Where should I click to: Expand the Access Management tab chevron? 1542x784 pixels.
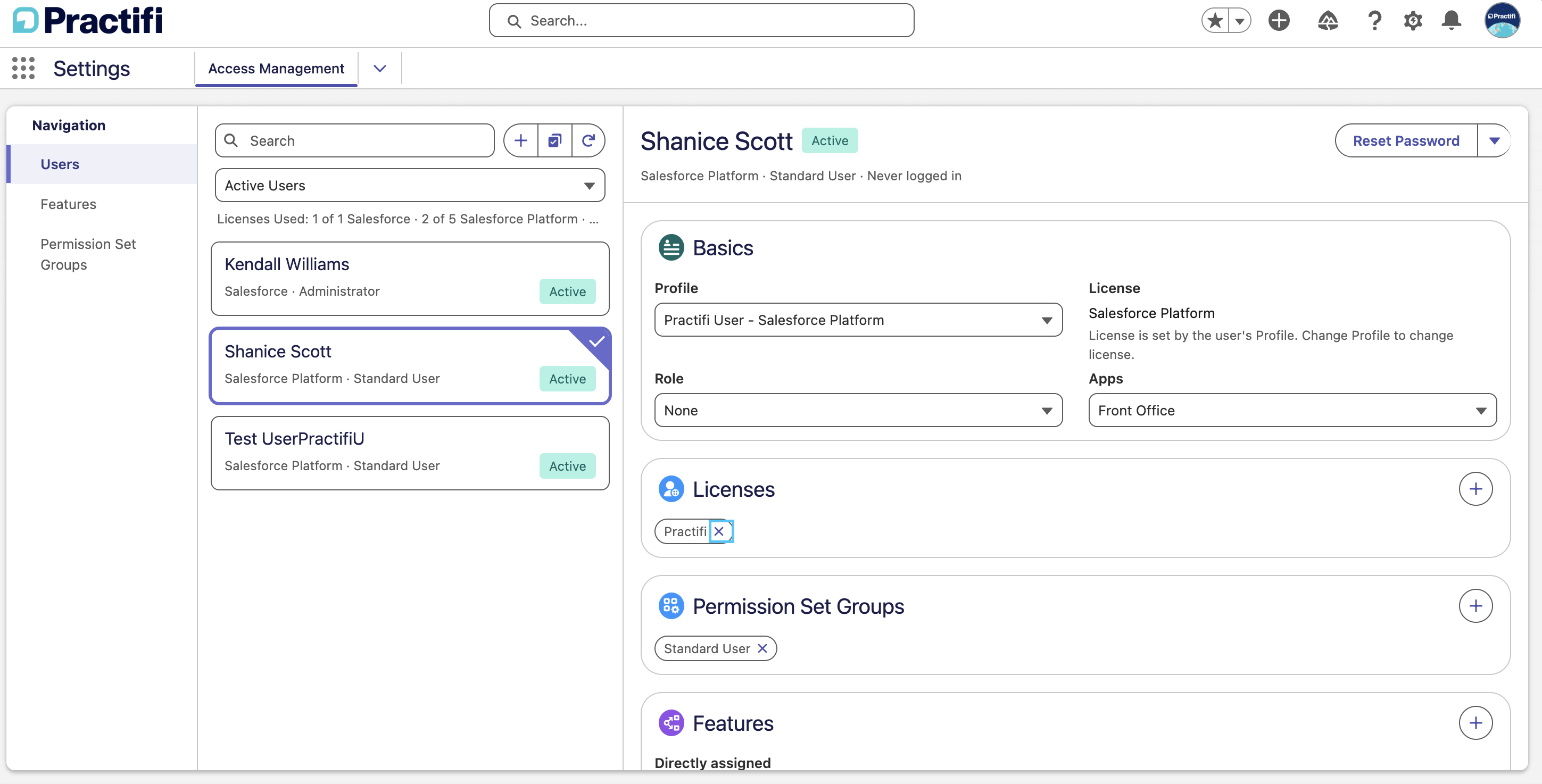tap(379, 69)
